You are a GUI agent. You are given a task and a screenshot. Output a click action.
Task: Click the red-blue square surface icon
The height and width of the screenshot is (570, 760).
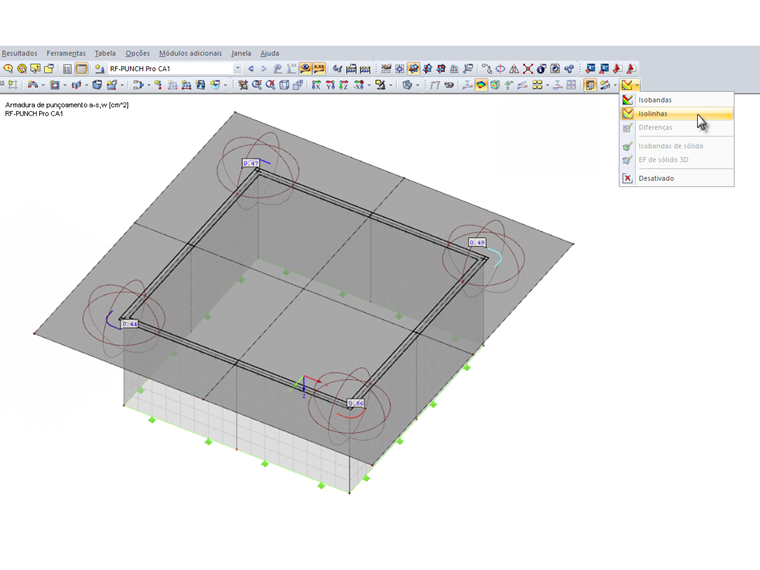(x=55, y=85)
